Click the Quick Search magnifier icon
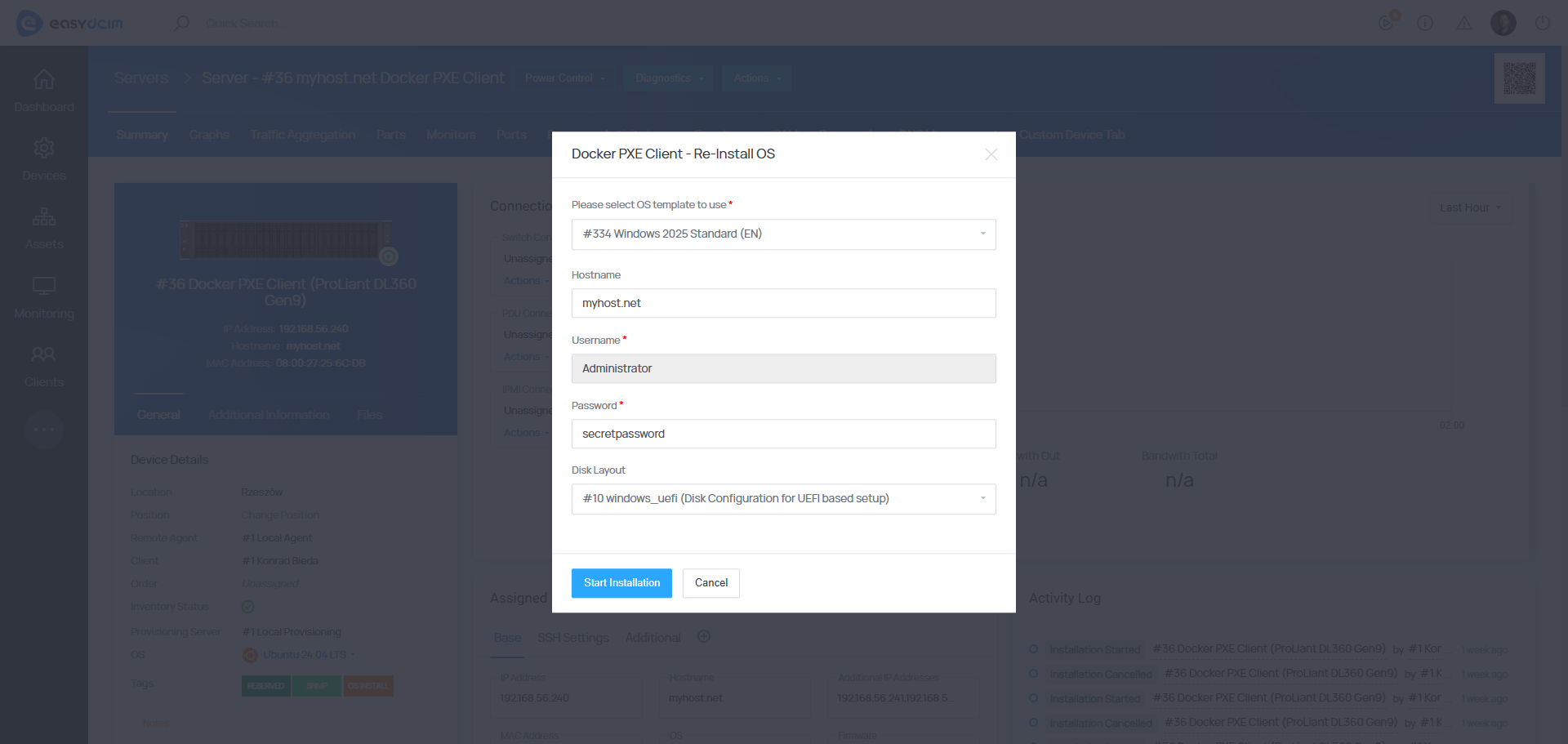Screen dimensions: 1568x744 click(x=182, y=23)
